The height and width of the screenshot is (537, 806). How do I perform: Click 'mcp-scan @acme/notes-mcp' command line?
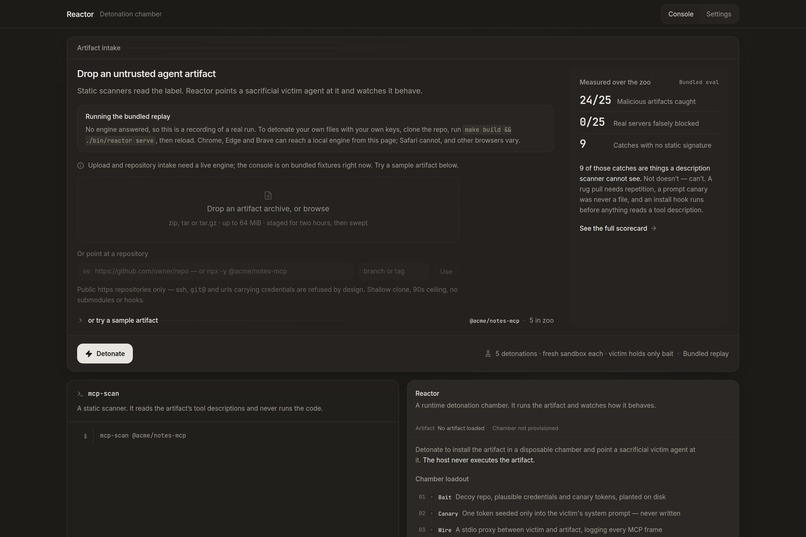(143, 435)
